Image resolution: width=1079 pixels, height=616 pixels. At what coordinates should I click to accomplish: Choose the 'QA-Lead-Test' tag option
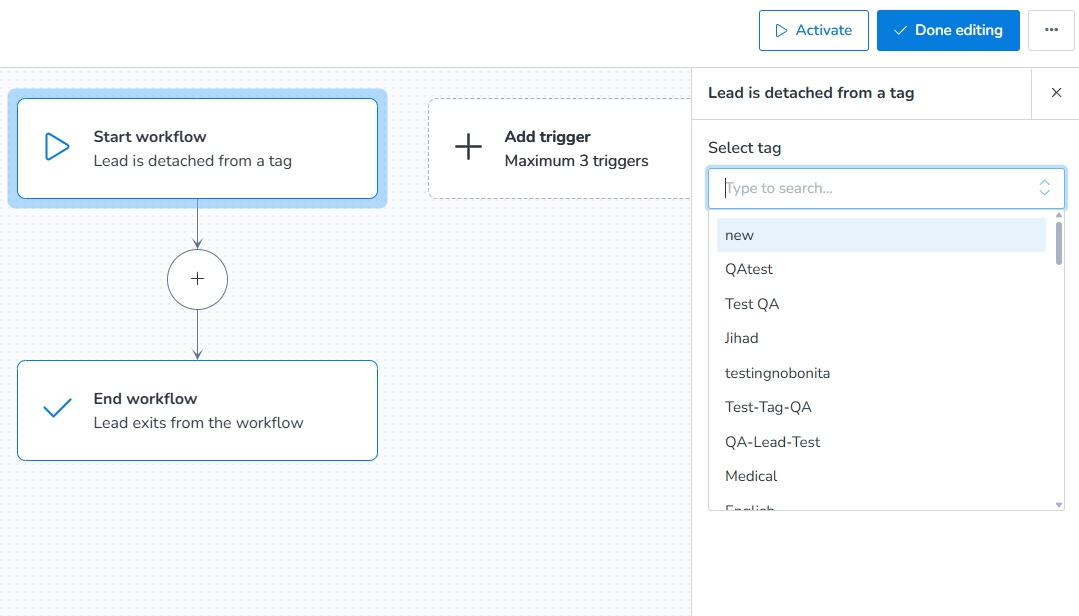click(x=881, y=442)
